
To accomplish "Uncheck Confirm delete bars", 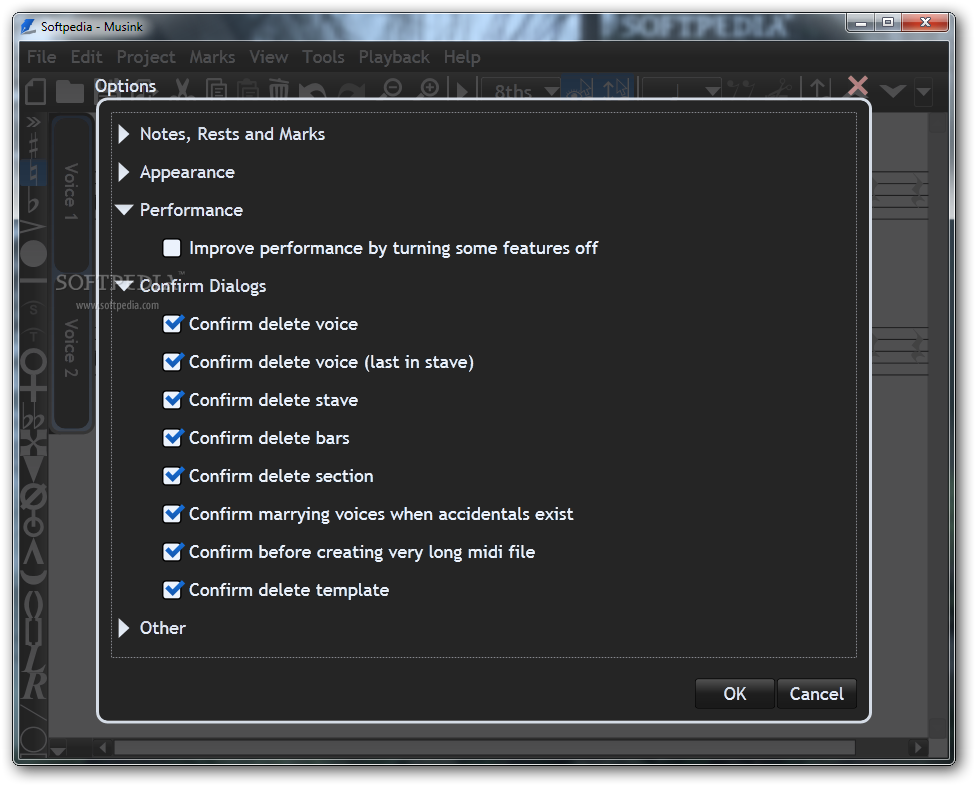I will click(x=172, y=438).
